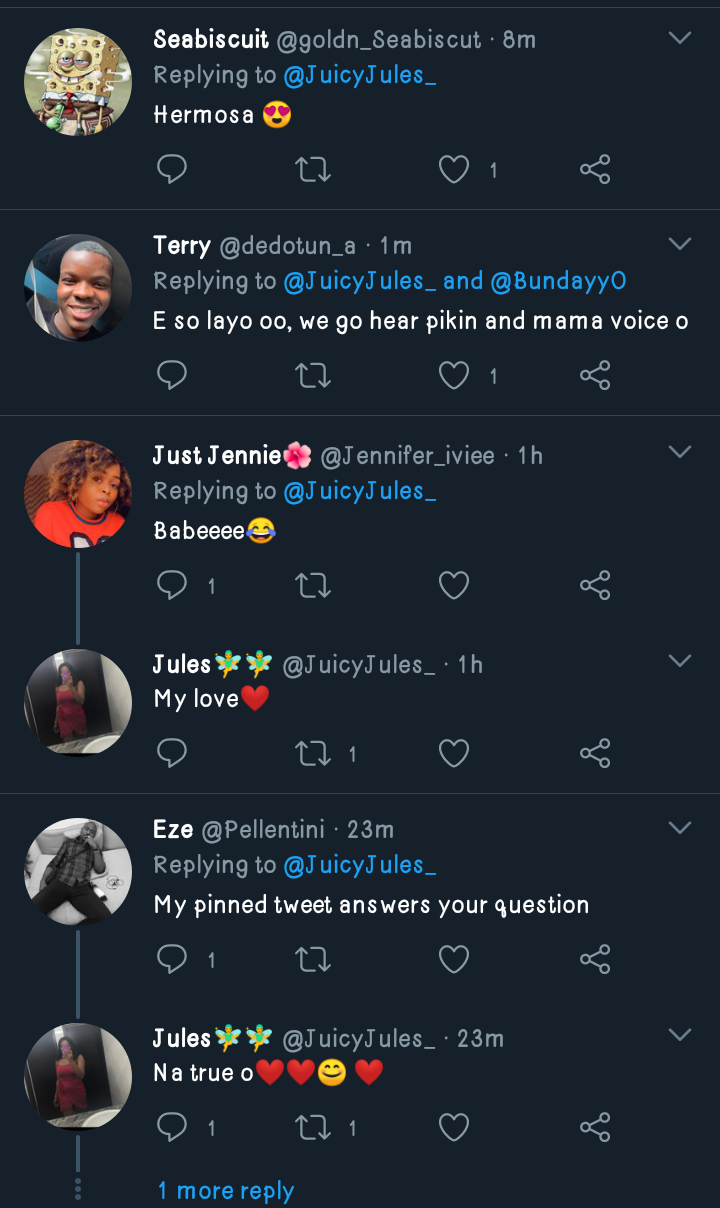The width and height of the screenshot is (720, 1208).
Task: Share Seabiscuit's tweet via share icon
Action: pyautogui.click(x=595, y=169)
